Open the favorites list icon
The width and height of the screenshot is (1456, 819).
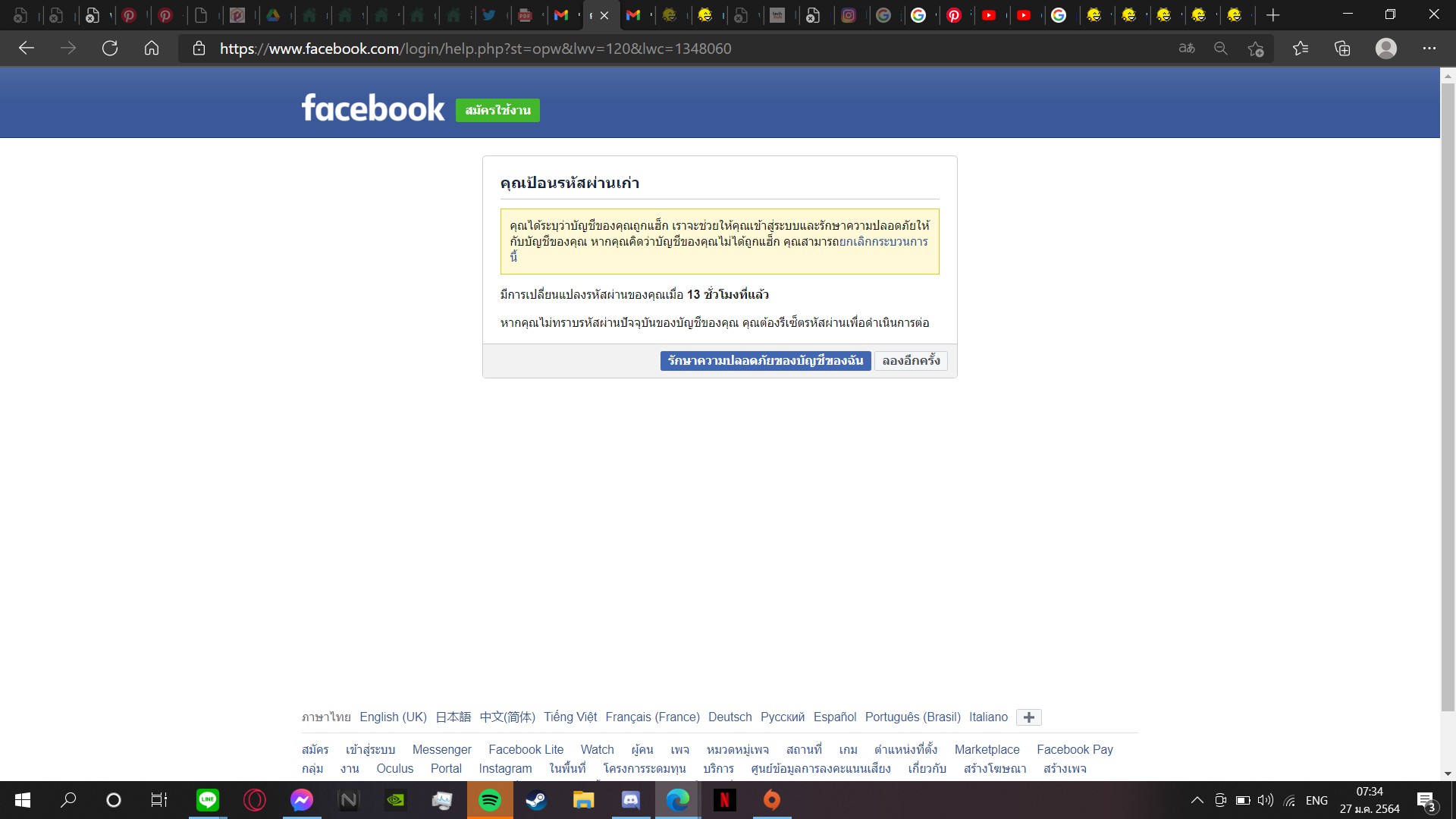[x=1301, y=49]
